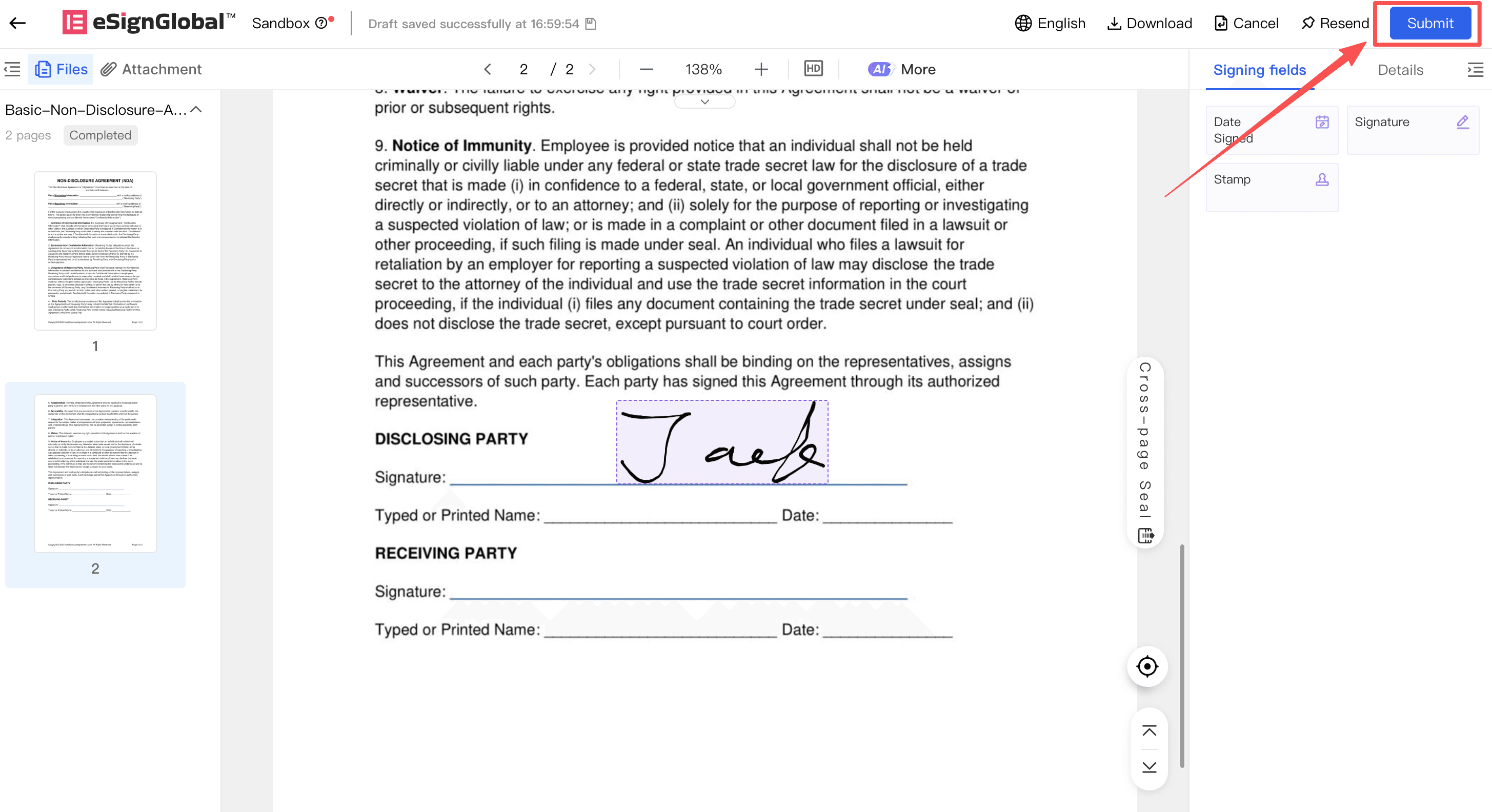The height and width of the screenshot is (812, 1492).
Task: Locate the next signing field
Action: [1147, 666]
